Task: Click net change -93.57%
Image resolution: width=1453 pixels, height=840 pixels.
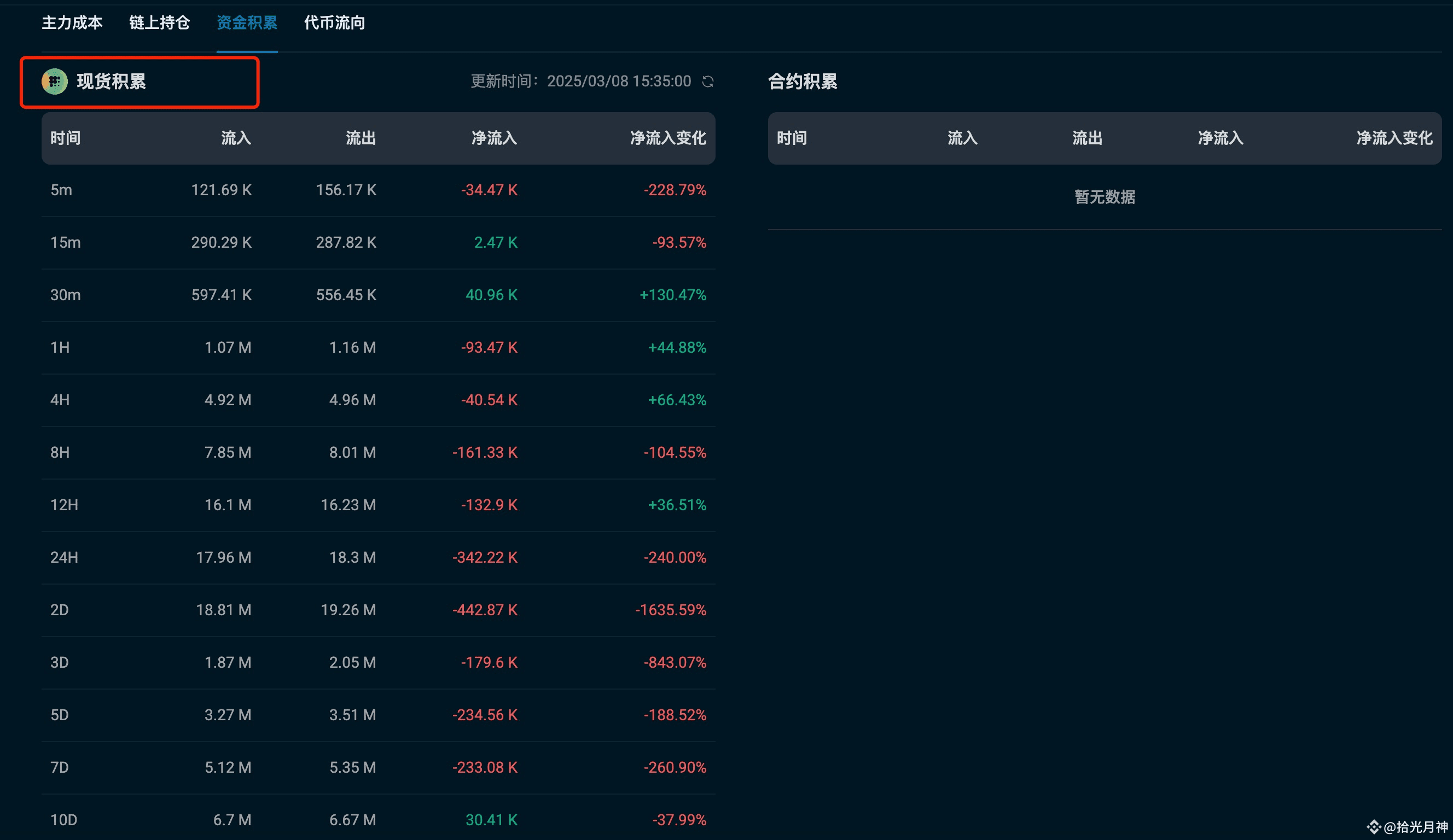Action: 679,242
